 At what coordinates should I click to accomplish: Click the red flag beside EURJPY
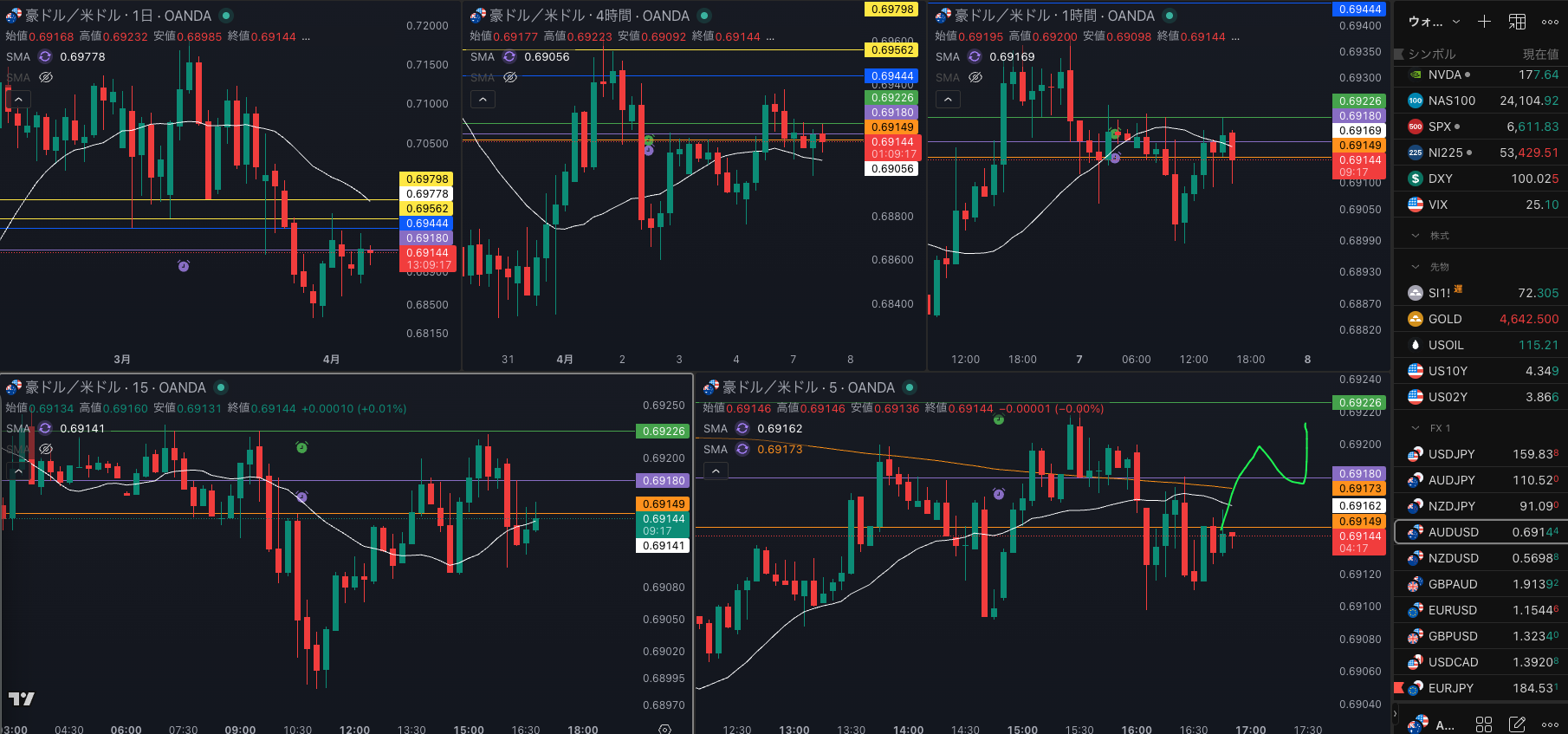click(1398, 688)
